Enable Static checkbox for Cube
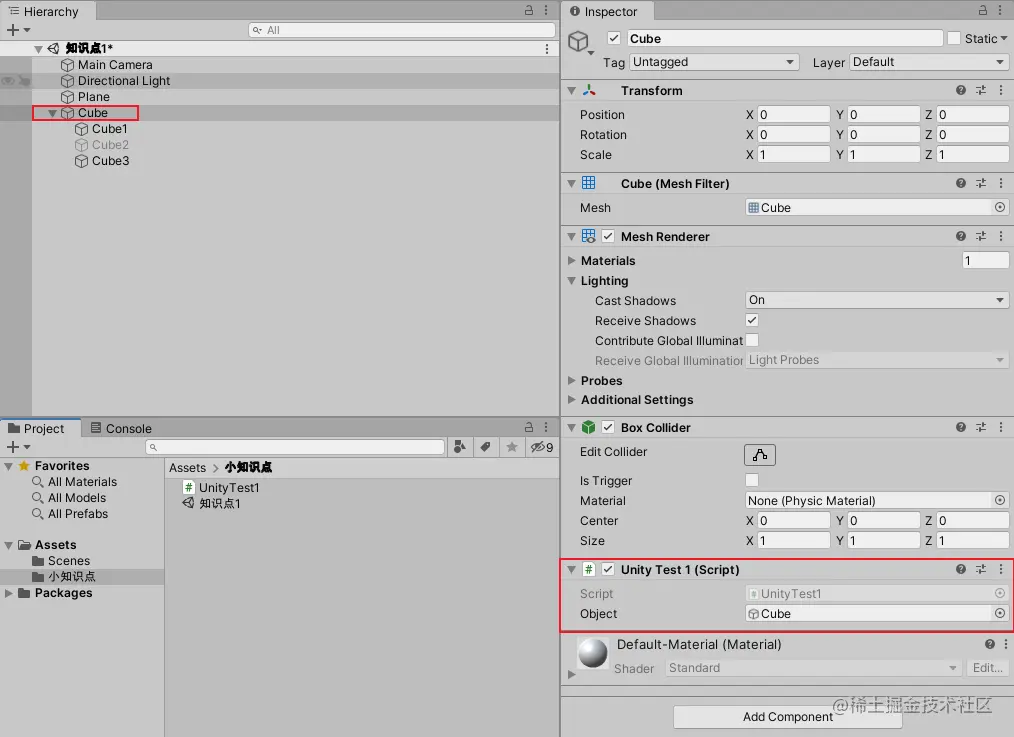Image resolution: width=1014 pixels, height=737 pixels. coord(954,38)
